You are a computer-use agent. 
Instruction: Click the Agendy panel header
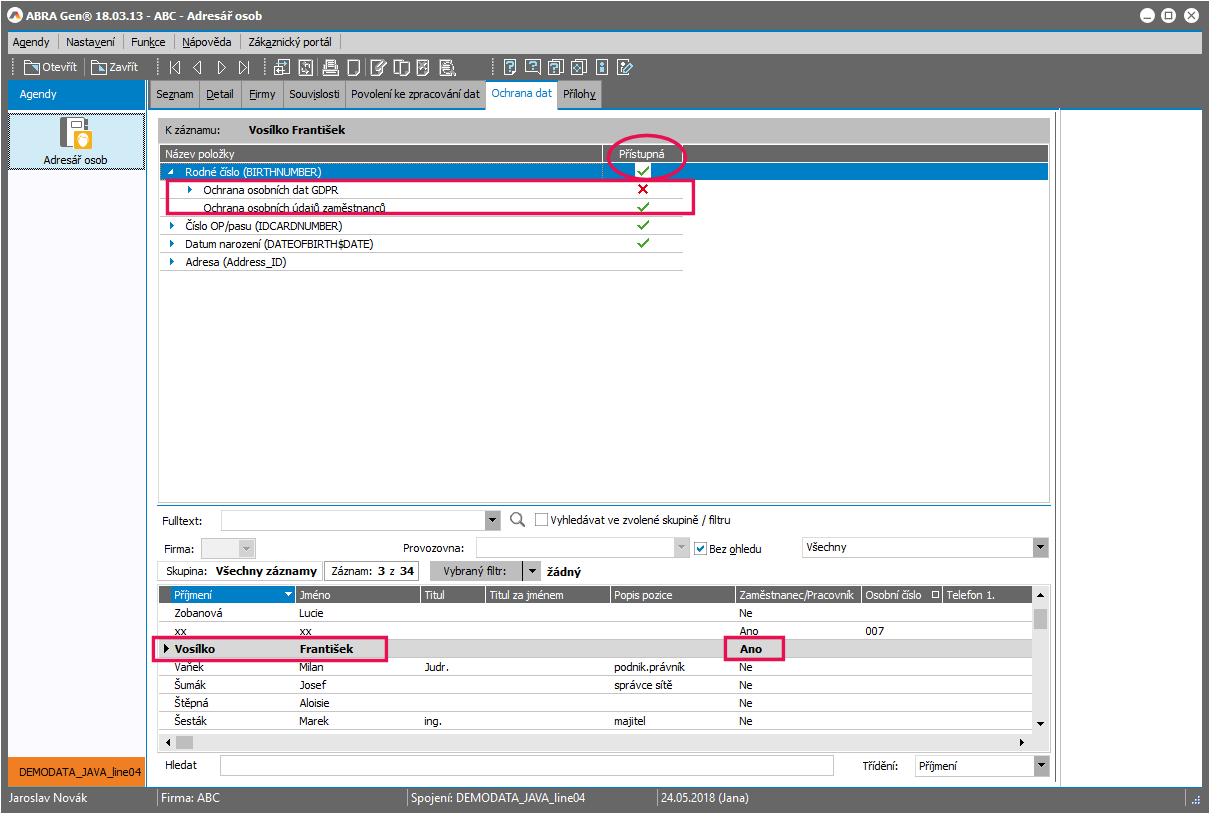[x=77, y=94]
